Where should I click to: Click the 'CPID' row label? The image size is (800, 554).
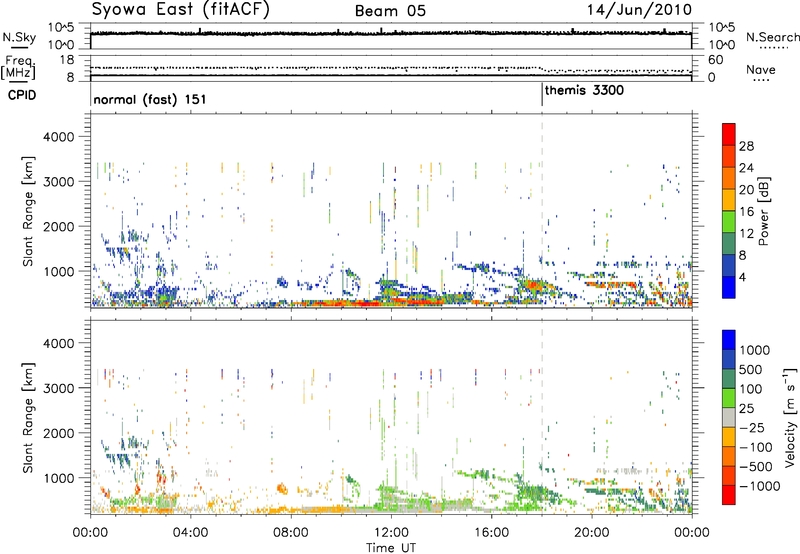[22, 95]
